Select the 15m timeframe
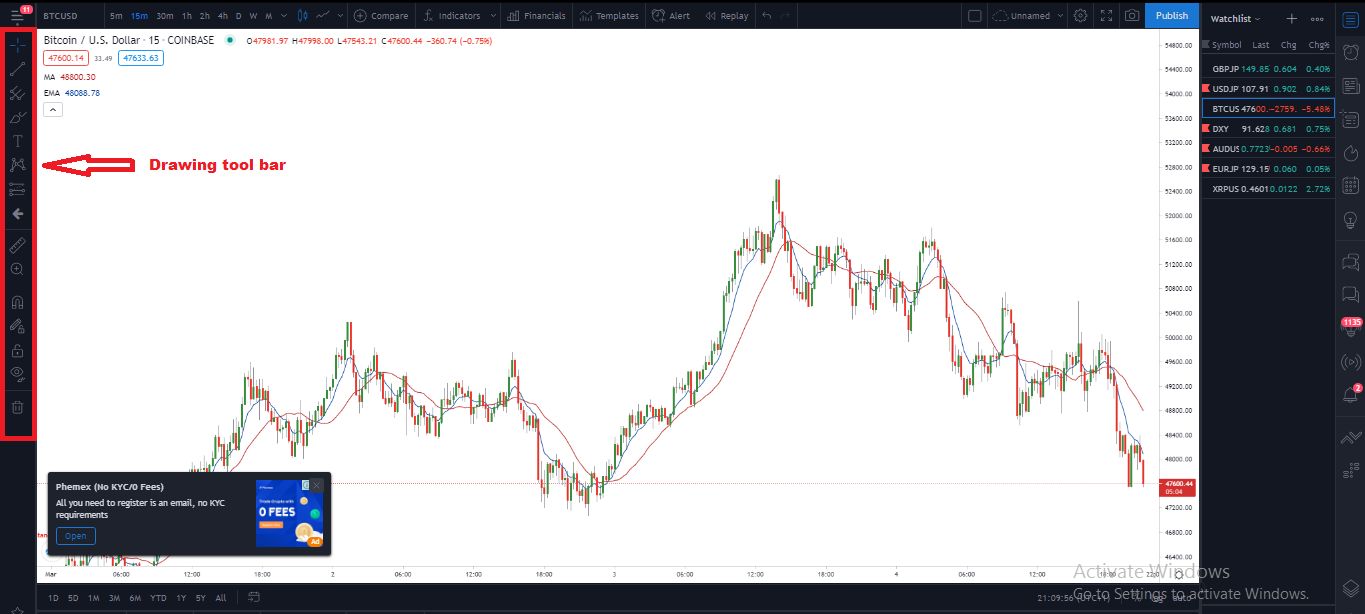The image size is (1365, 614). tap(139, 16)
